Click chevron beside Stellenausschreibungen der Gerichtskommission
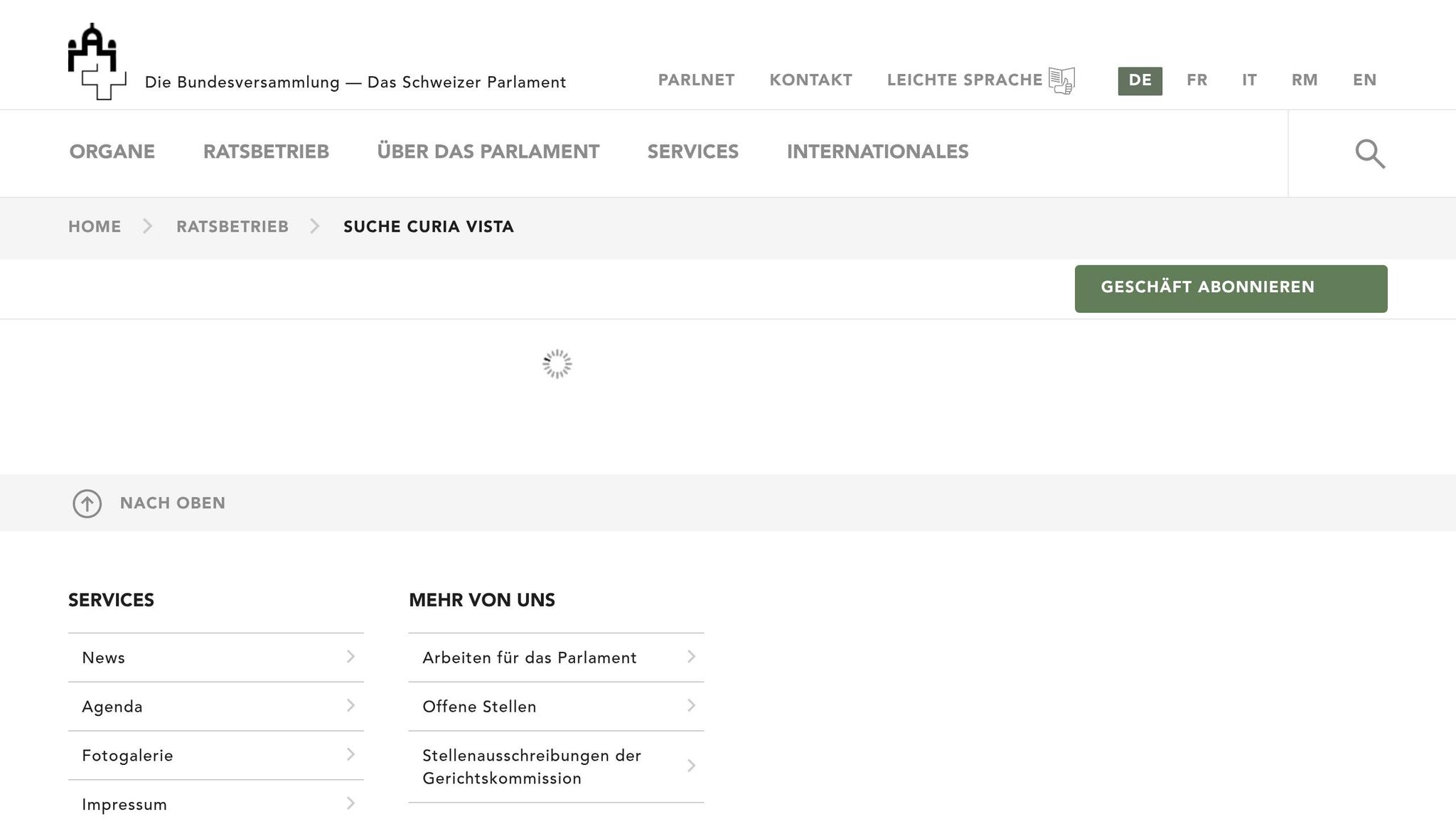This screenshot has height=819, width=1456. pyautogui.click(x=691, y=766)
